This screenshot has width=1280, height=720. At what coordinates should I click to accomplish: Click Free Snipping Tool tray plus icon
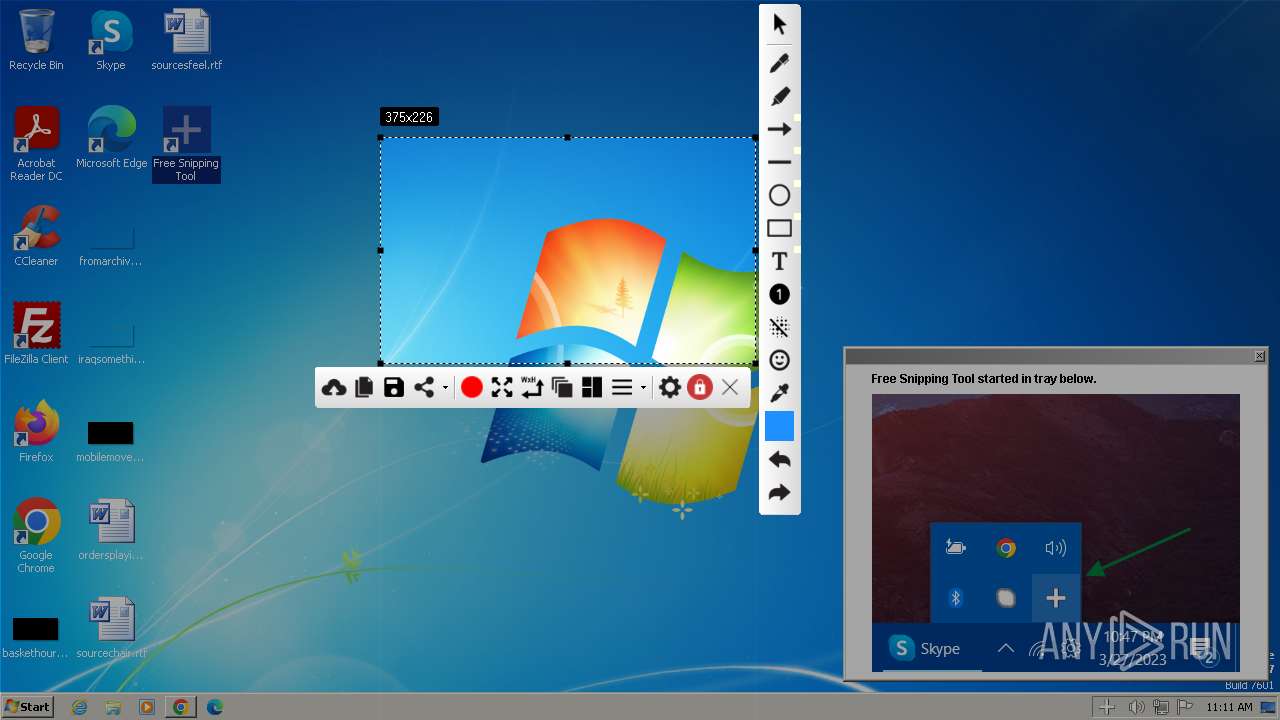[1107, 707]
